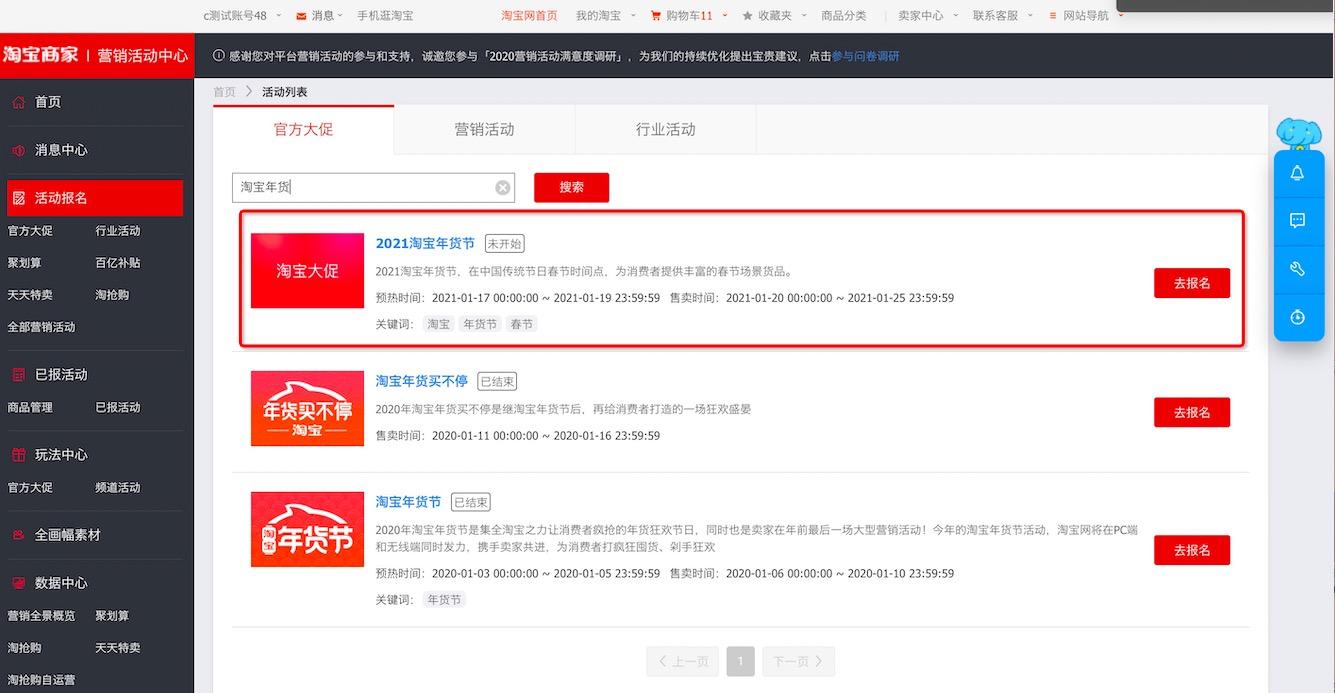
Task: Click the 手机逛淘宝 link
Action: point(385,16)
